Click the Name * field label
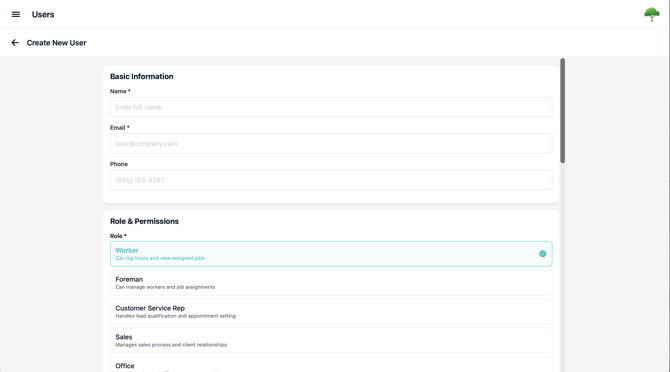The image size is (670, 372). [x=120, y=91]
